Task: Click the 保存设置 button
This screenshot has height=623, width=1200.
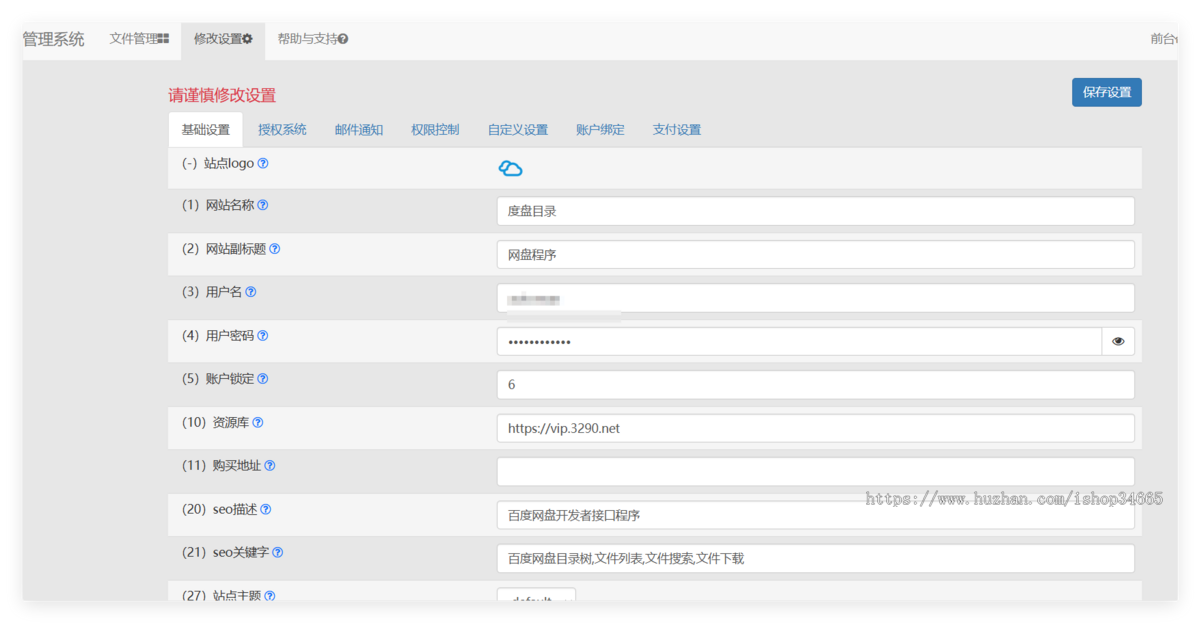Action: pyautogui.click(x=1107, y=92)
